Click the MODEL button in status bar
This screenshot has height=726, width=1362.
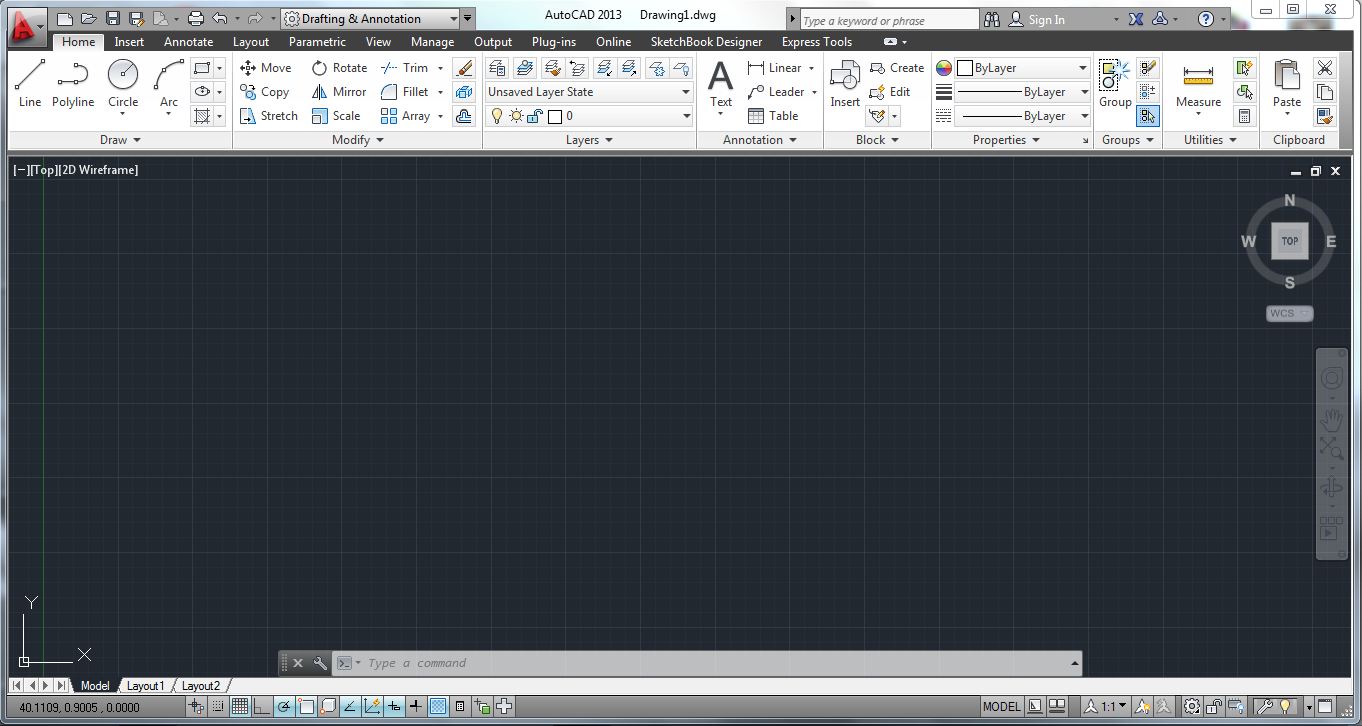coord(1001,706)
